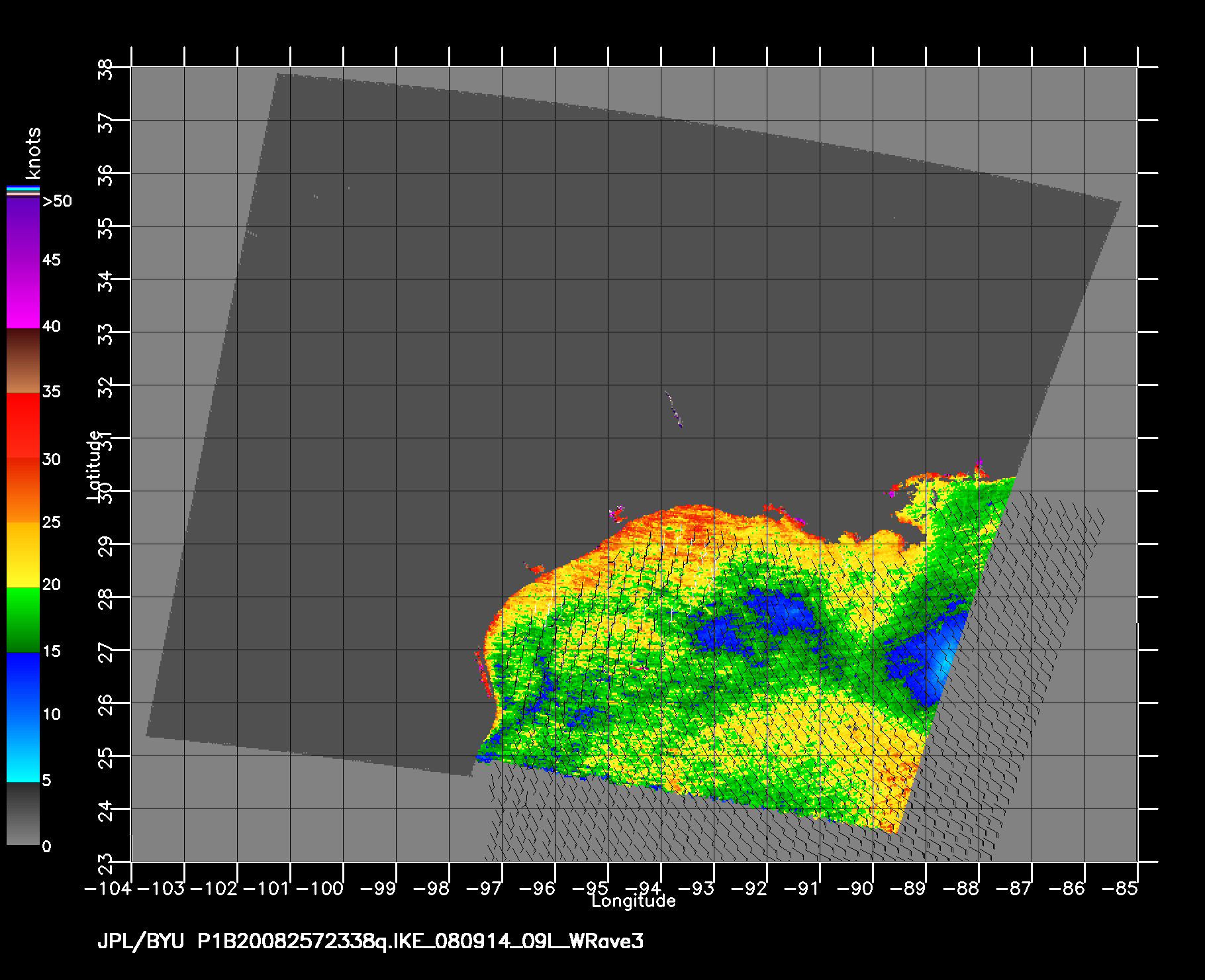Click the "20" colorbar label

tap(51, 585)
